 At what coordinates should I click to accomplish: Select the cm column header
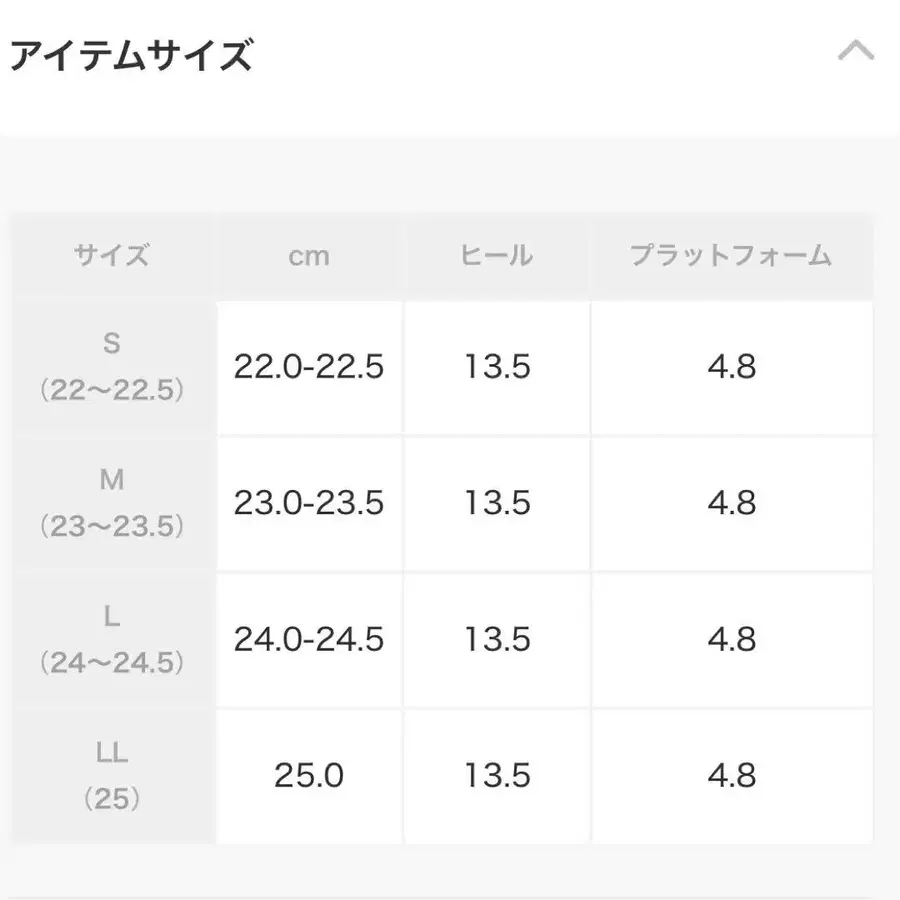tap(309, 256)
